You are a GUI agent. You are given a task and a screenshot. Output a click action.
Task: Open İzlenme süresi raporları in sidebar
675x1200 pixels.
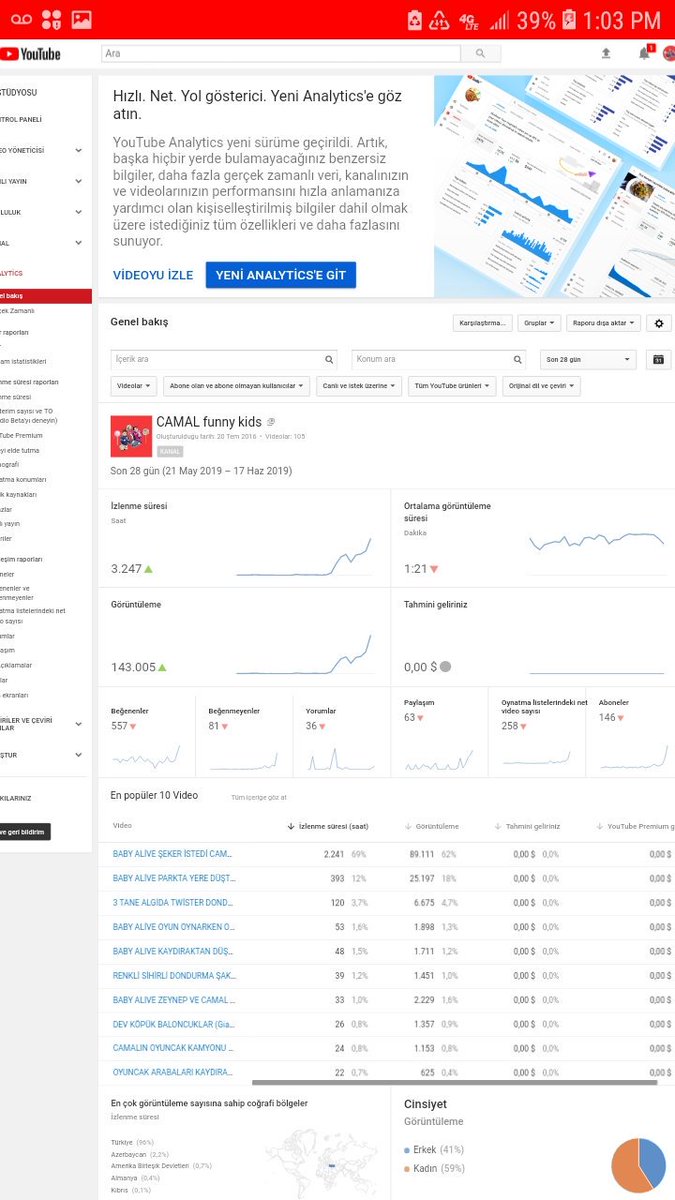coord(30,381)
